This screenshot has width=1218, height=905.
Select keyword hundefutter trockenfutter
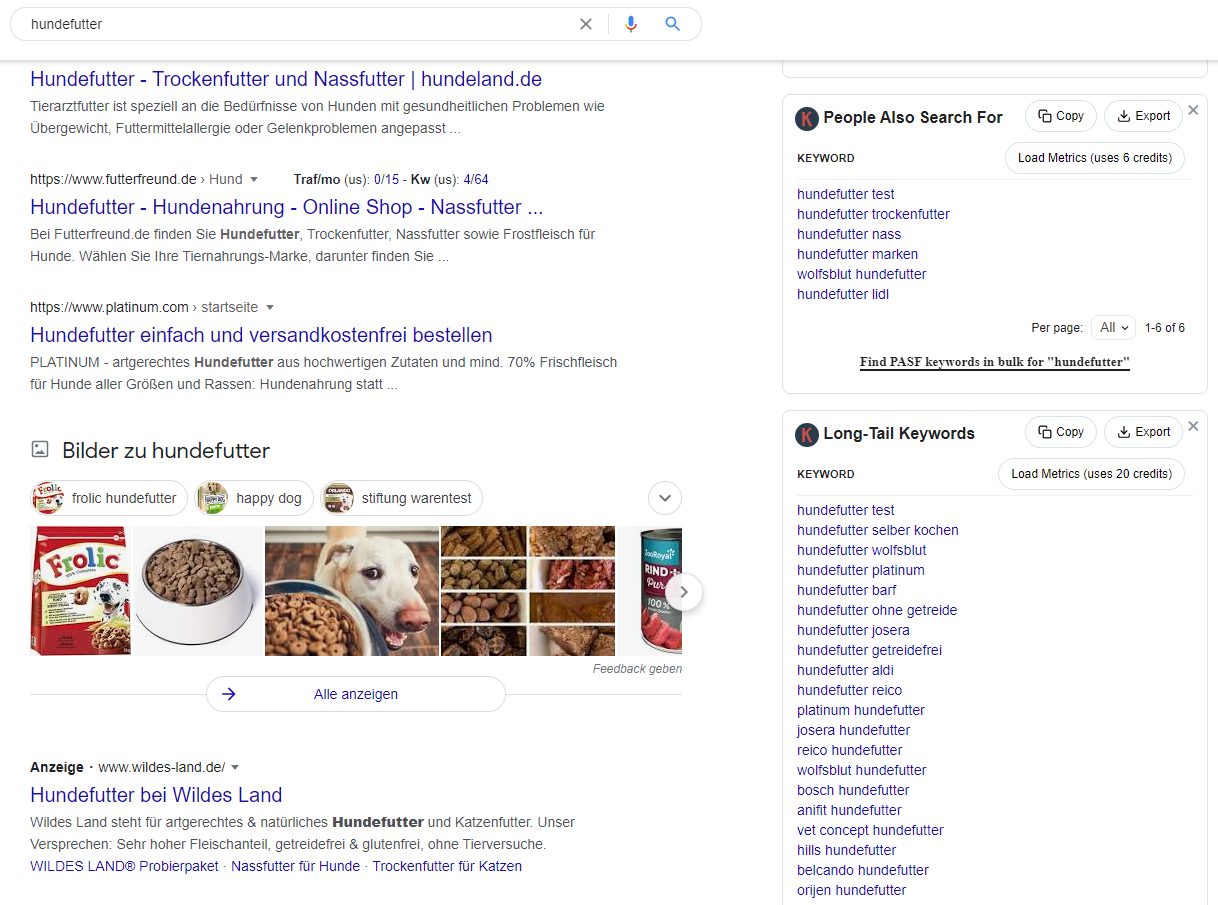pyautogui.click(x=873, y=214)
